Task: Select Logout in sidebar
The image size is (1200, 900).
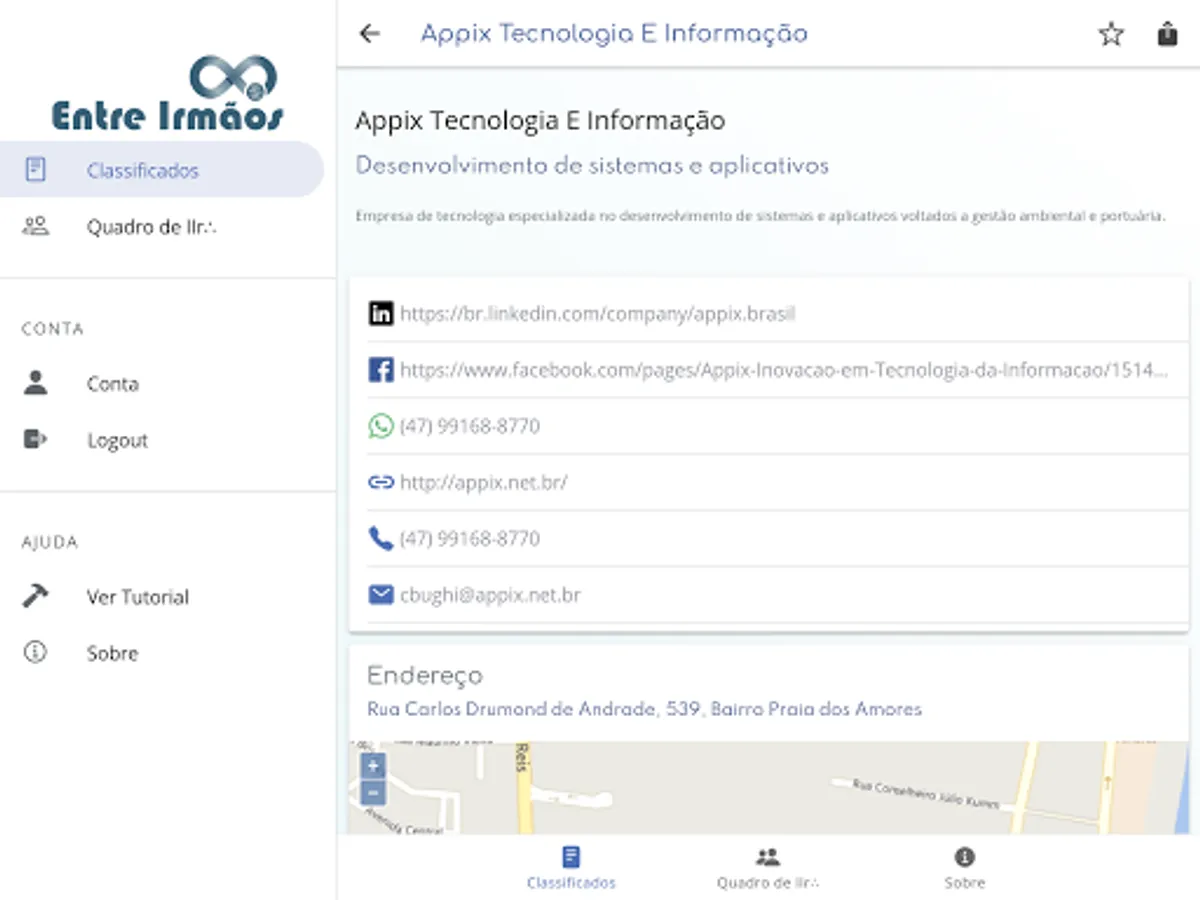Action: (162, 440)
